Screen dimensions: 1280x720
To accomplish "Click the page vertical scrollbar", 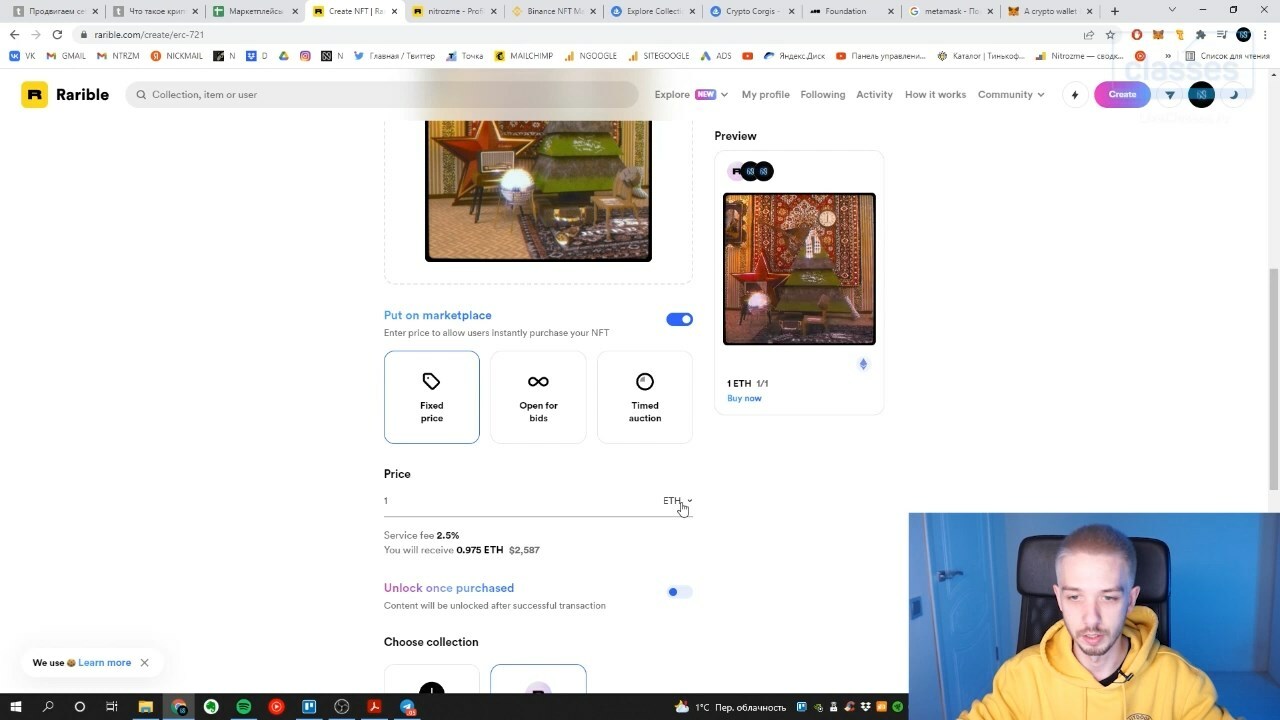I will coord(1274,380).
